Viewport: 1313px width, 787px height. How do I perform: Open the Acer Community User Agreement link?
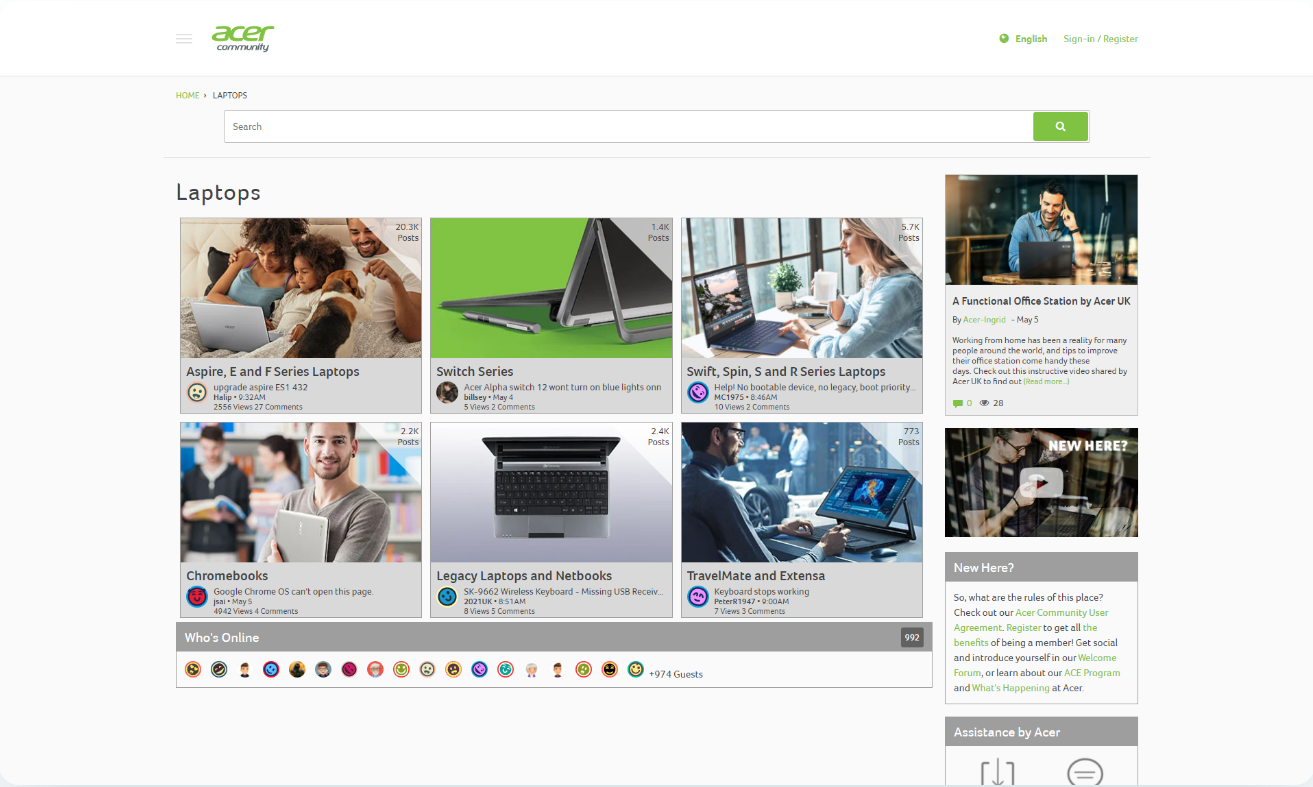[1031, 620]
